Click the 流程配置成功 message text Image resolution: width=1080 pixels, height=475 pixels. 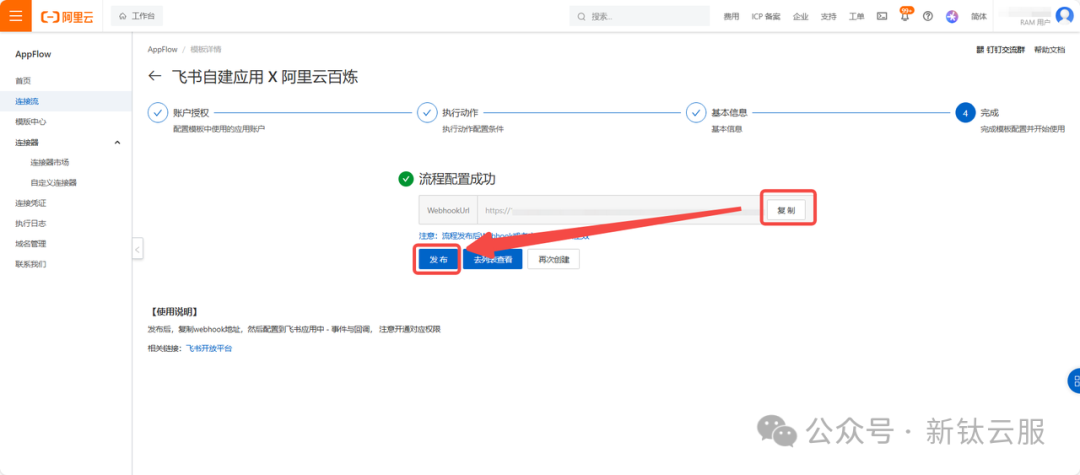[457, 180]
